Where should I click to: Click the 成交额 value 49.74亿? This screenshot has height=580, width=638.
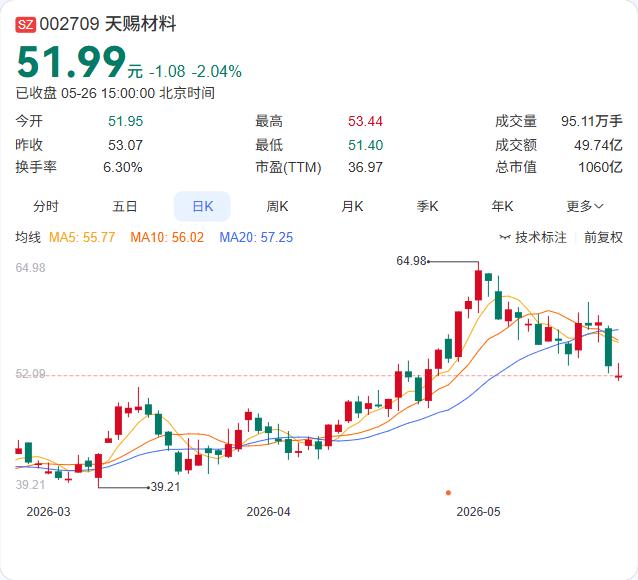(598, 145)
